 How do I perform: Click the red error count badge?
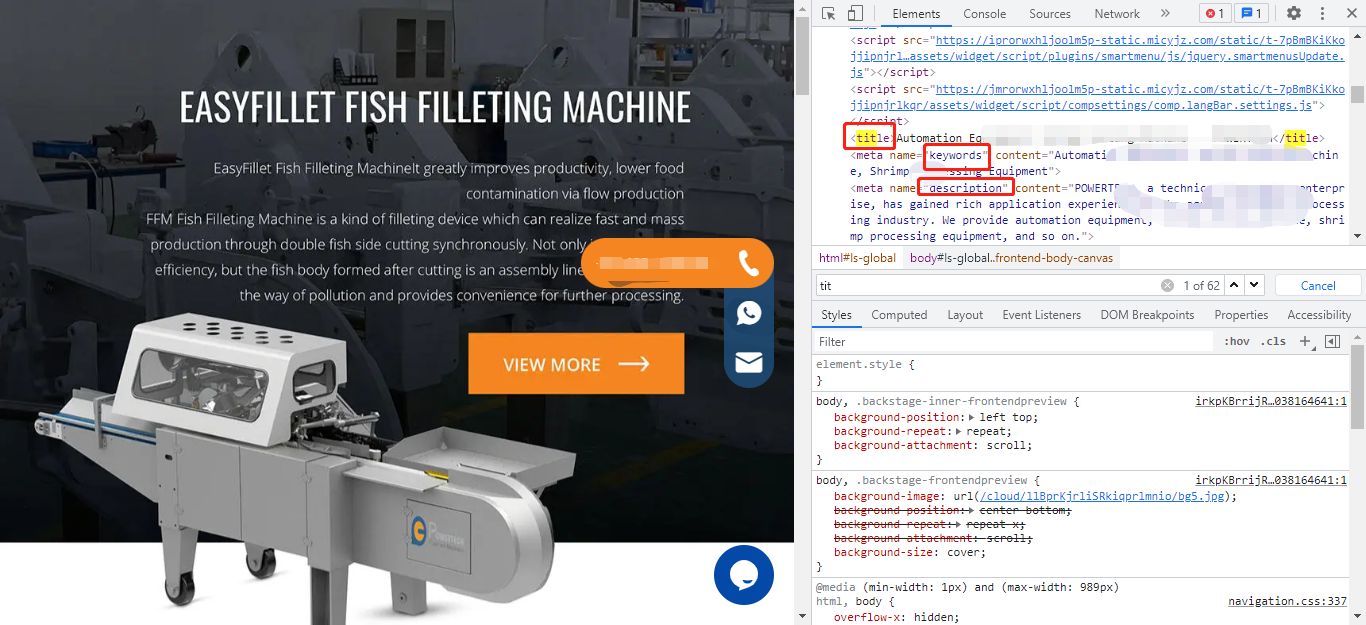(1215, 13)
